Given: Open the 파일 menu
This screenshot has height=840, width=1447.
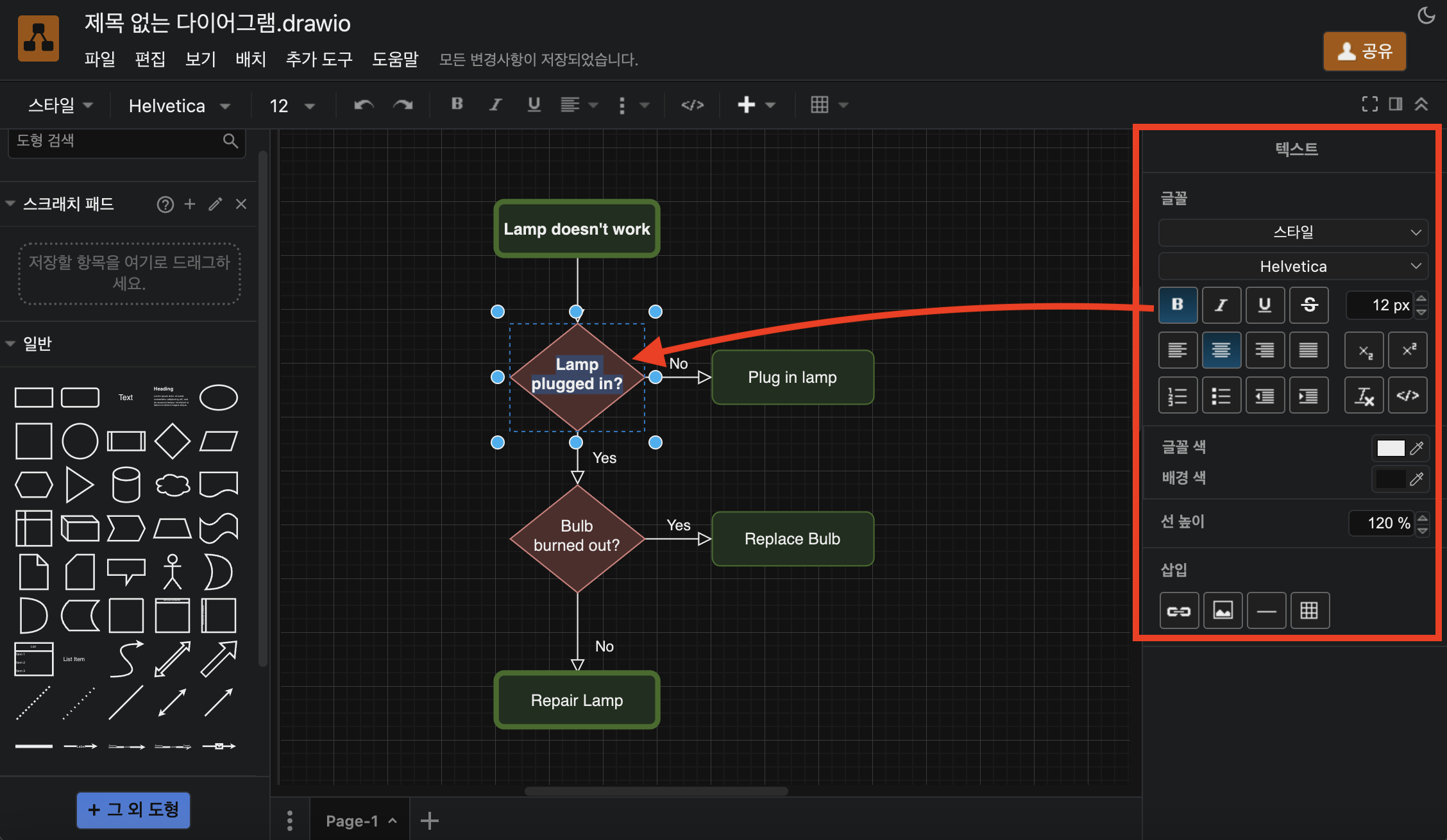Looking at the screenshot, I should 99,59.
